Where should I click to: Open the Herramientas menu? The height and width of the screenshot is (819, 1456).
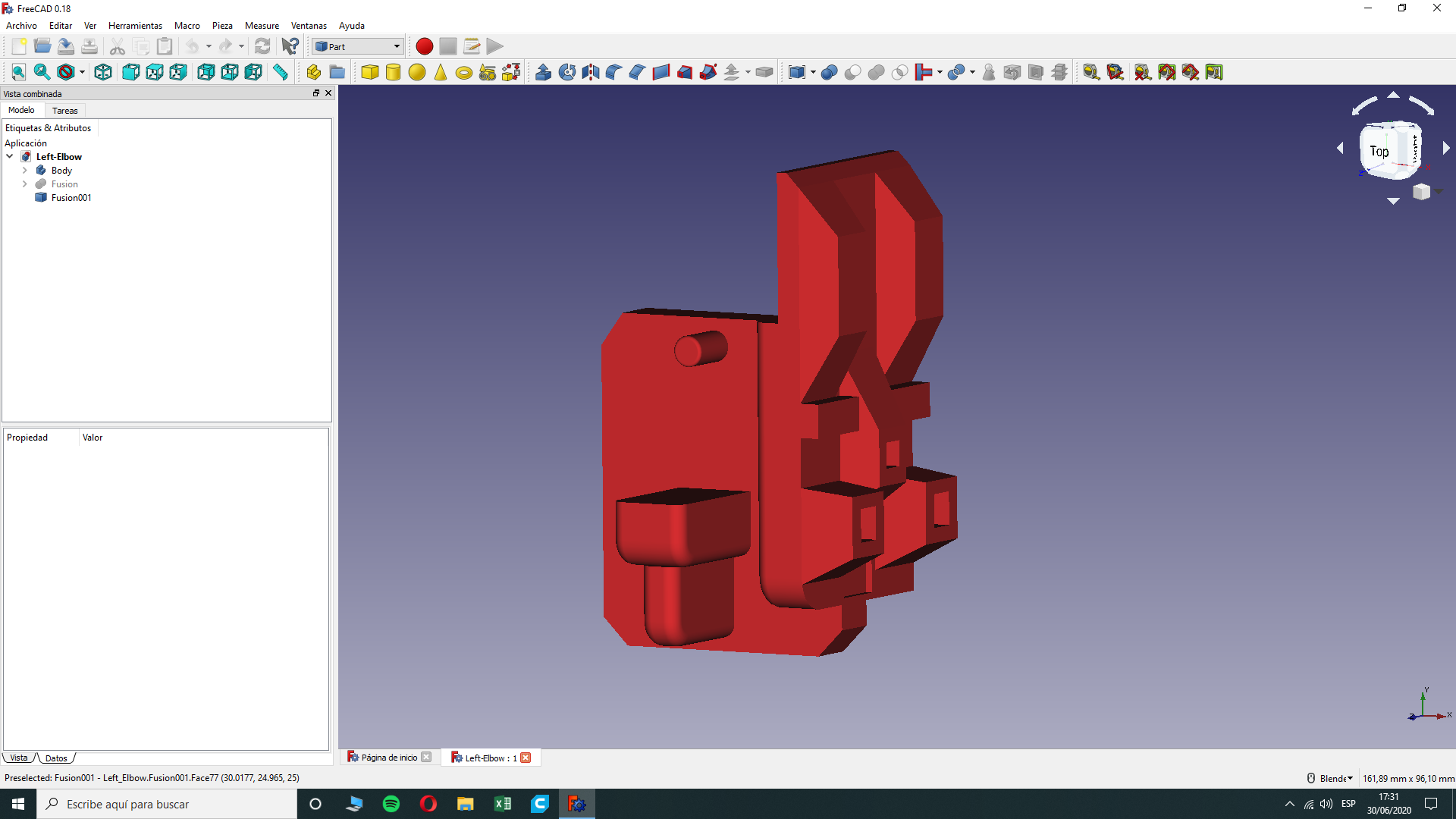135,26
